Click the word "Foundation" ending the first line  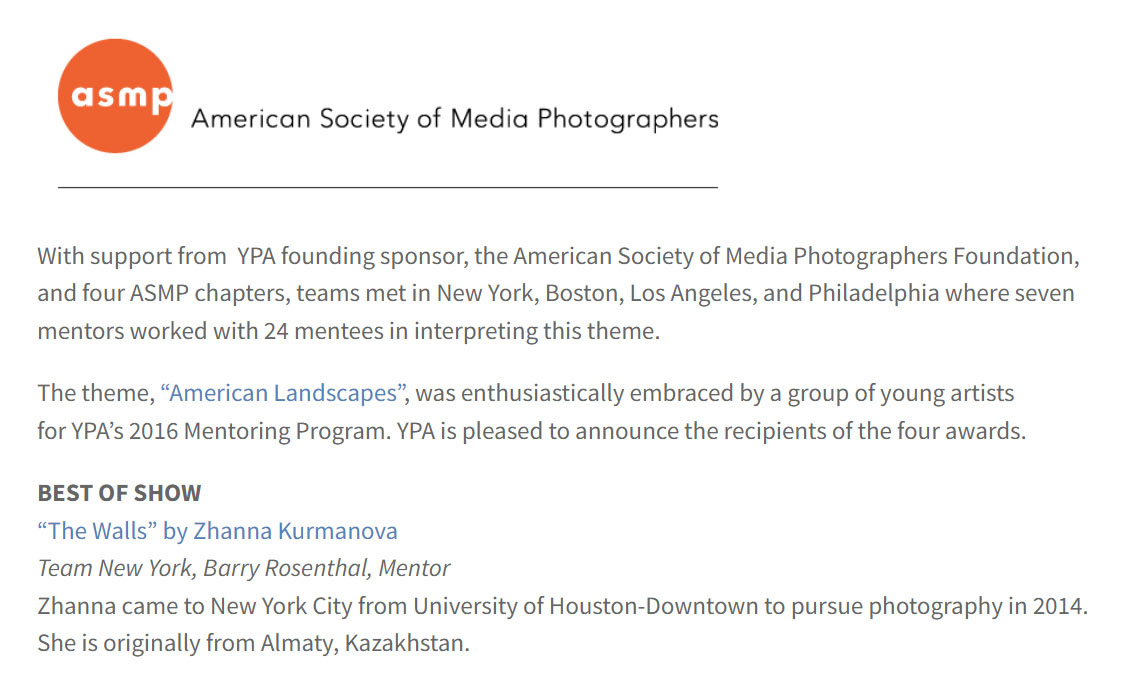1015,256
